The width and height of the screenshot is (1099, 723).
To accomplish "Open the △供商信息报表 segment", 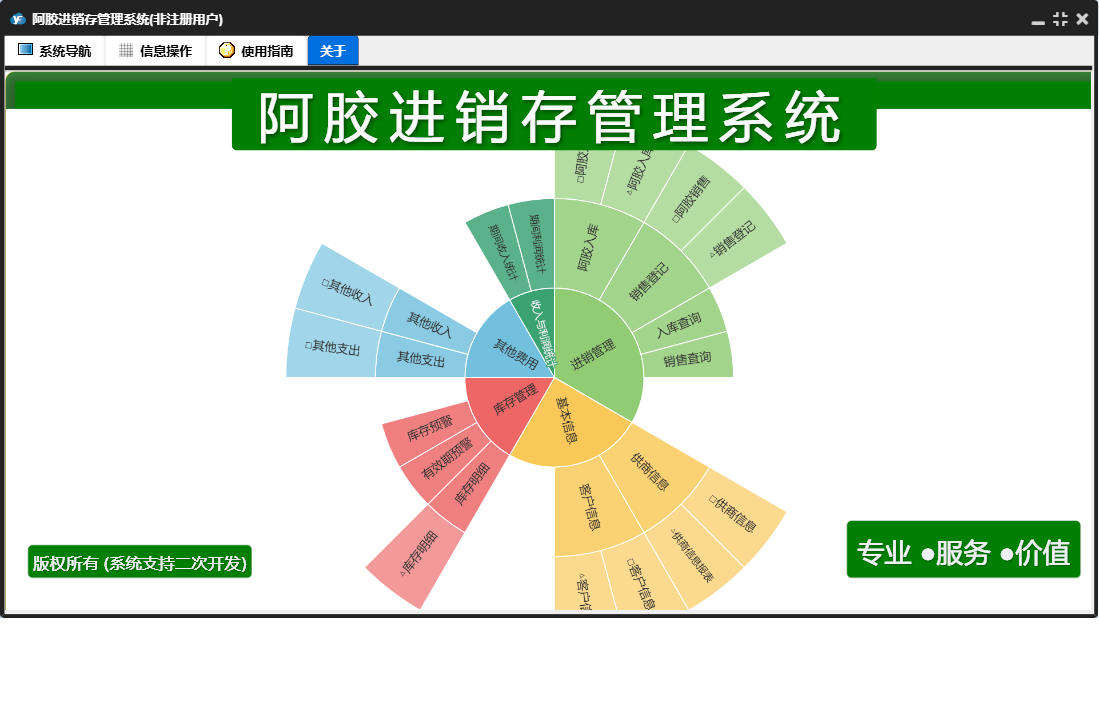I will click(692, 555).
